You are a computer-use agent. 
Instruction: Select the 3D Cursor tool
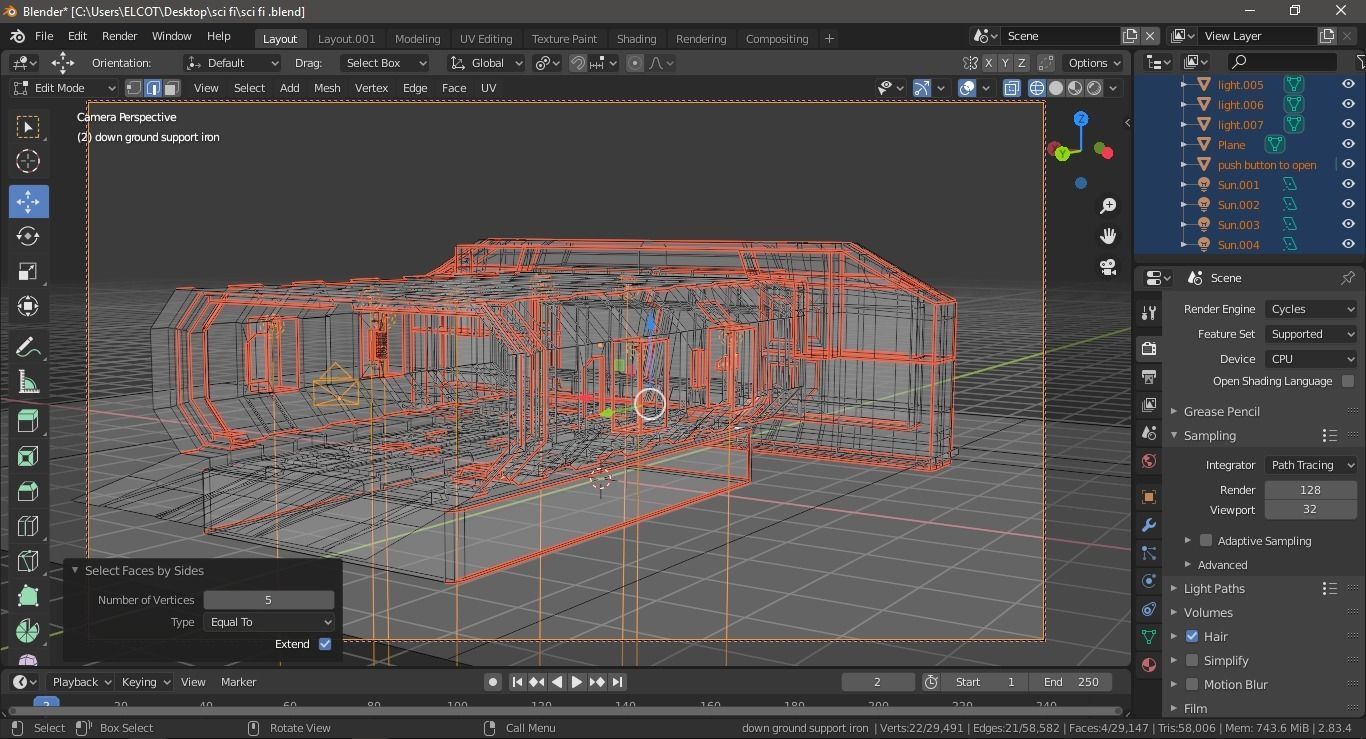pos(28,161)
